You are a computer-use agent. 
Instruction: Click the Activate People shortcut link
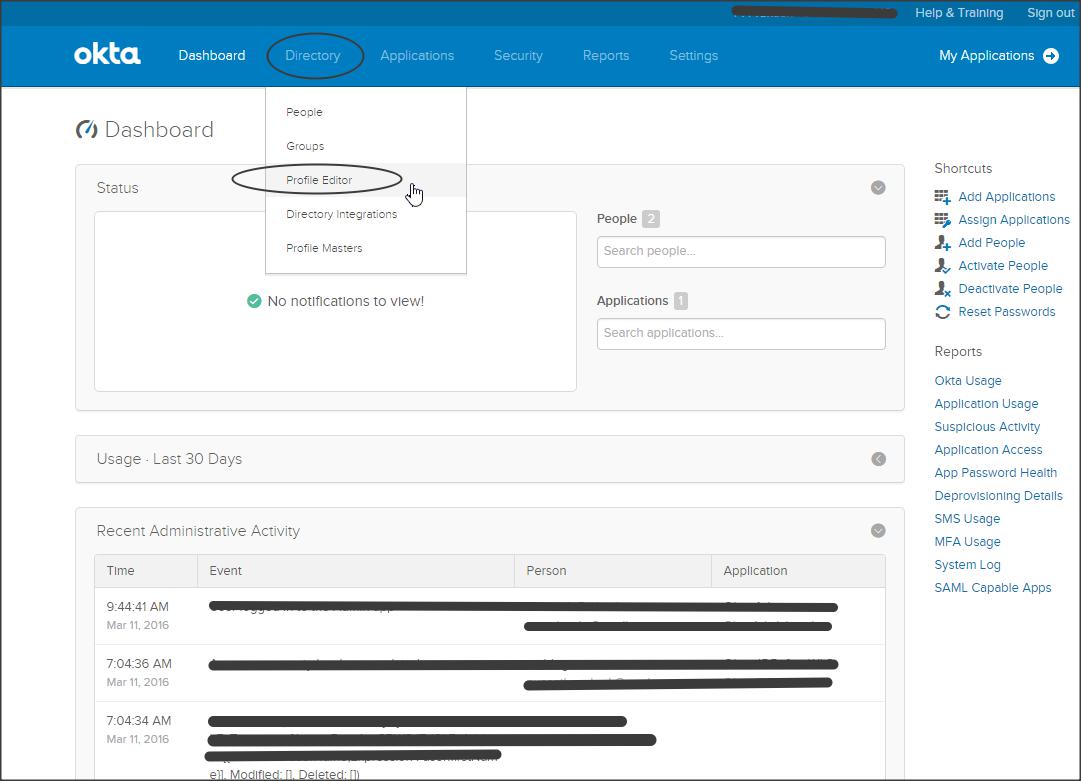(x=1003, y=265)
